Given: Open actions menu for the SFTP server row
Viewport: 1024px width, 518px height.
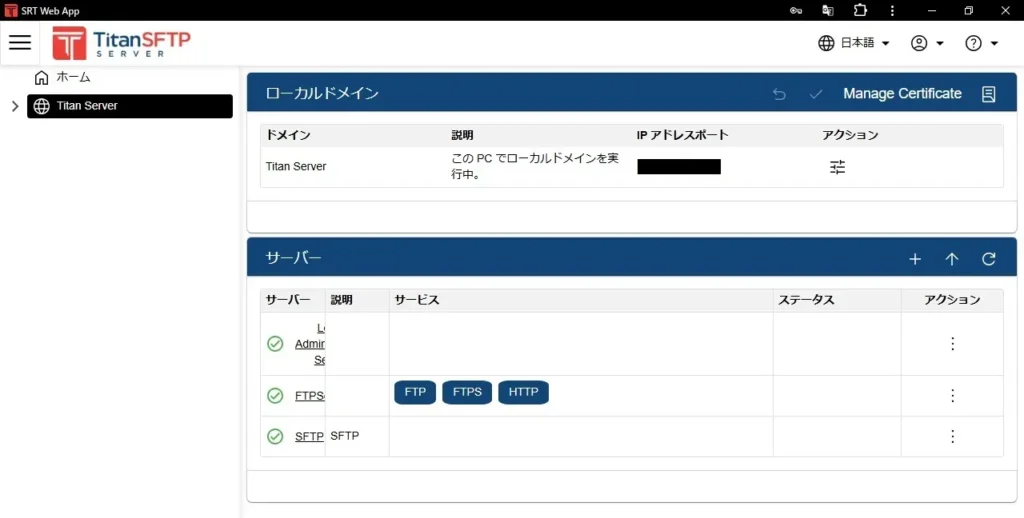Looking at the screenshot, I should click(x=952, y=436).
